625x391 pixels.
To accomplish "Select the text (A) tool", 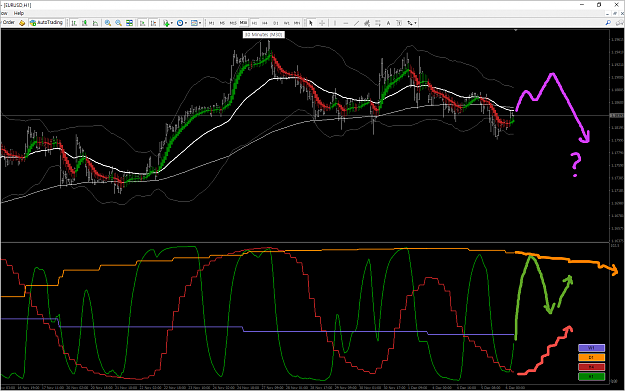I will coord(388,23).
